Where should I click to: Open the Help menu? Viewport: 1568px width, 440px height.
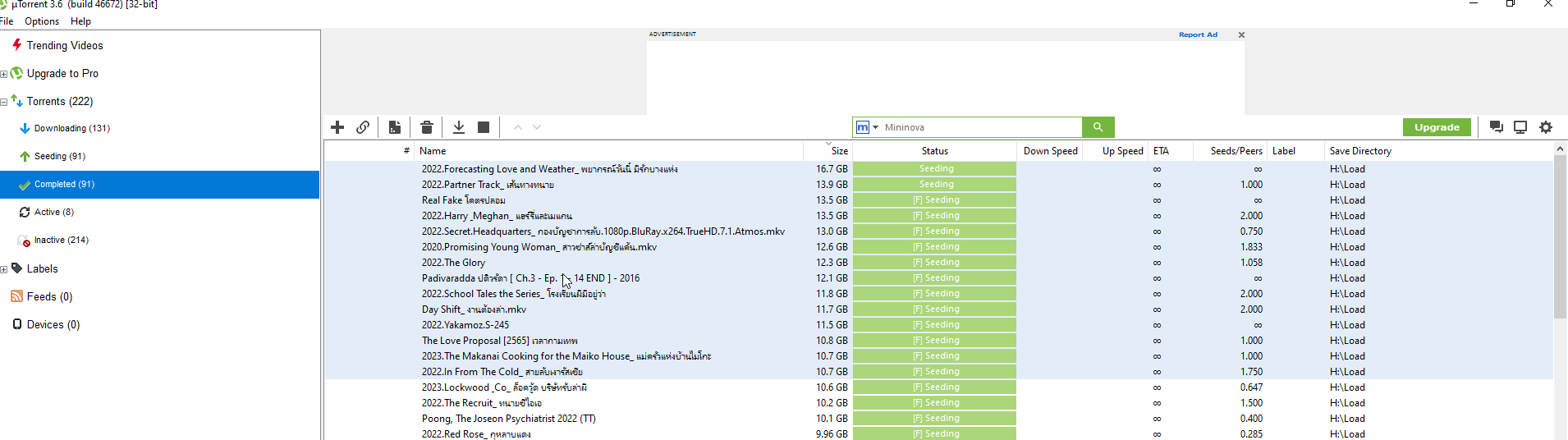[80, 21]
